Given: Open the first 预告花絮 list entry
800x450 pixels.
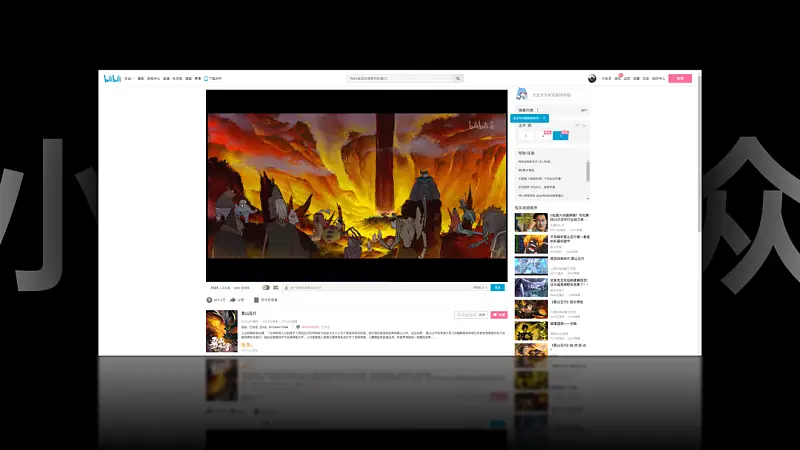Looking at the screenshot, I should click(x=535, y=162).
